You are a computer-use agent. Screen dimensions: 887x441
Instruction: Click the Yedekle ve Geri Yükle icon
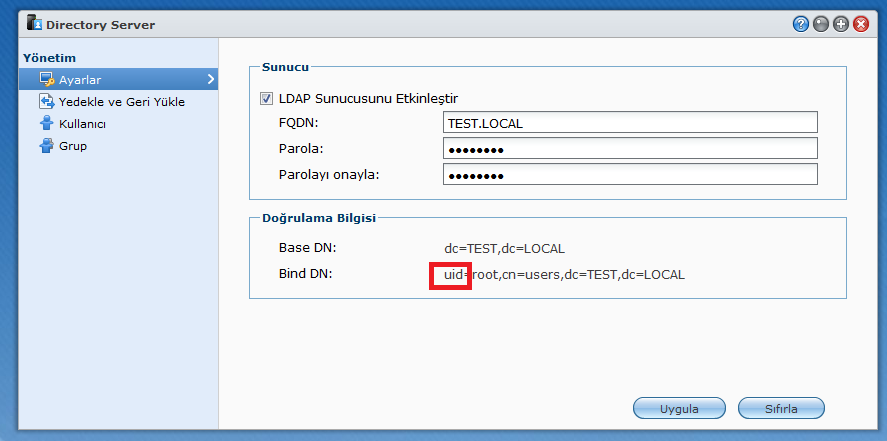coord(46,101)
